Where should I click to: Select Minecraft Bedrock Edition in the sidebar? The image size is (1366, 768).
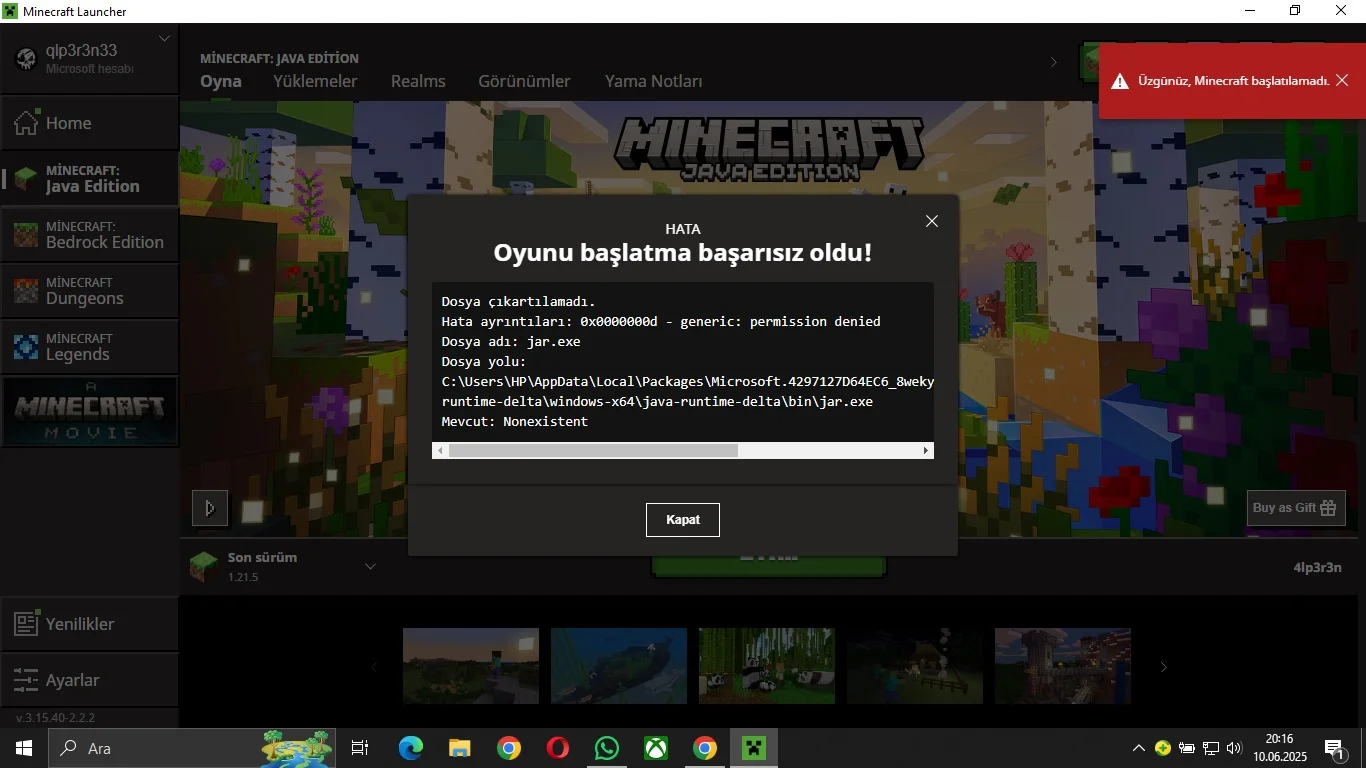tap(89, 235)
